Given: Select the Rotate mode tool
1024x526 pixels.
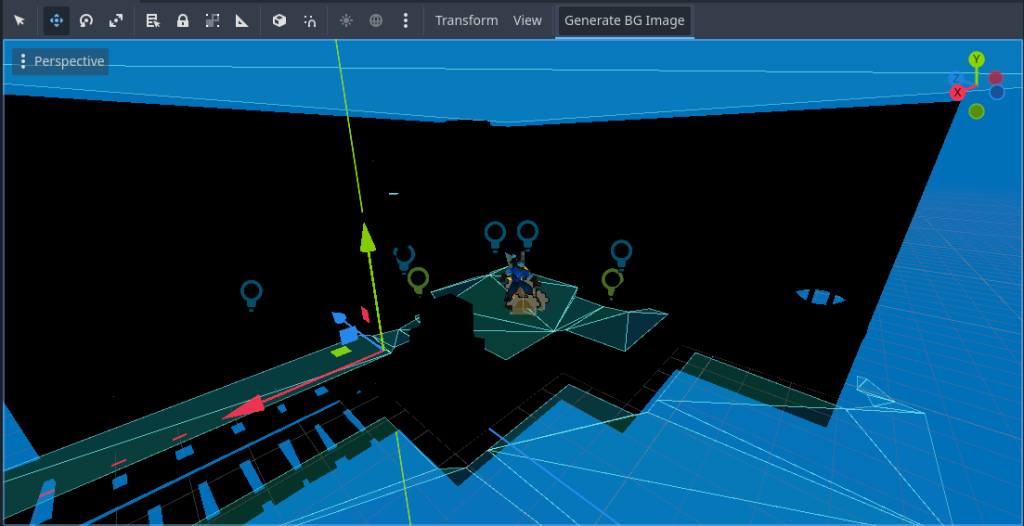Looking at the screenshot, I should (x=86, y=20).
